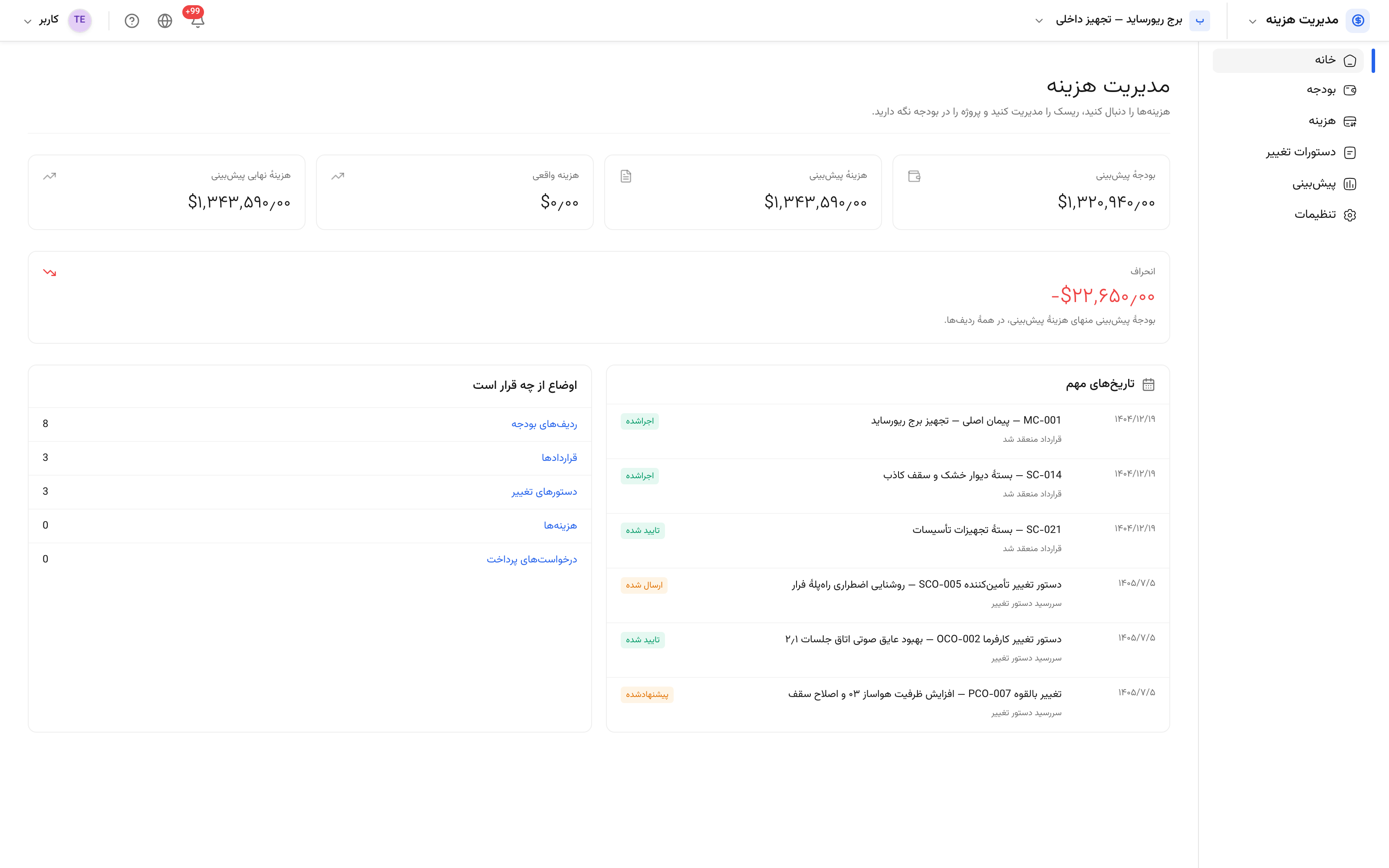Click the globe language icon
The image size is (1389, 868).
click(x=165, y=21)
